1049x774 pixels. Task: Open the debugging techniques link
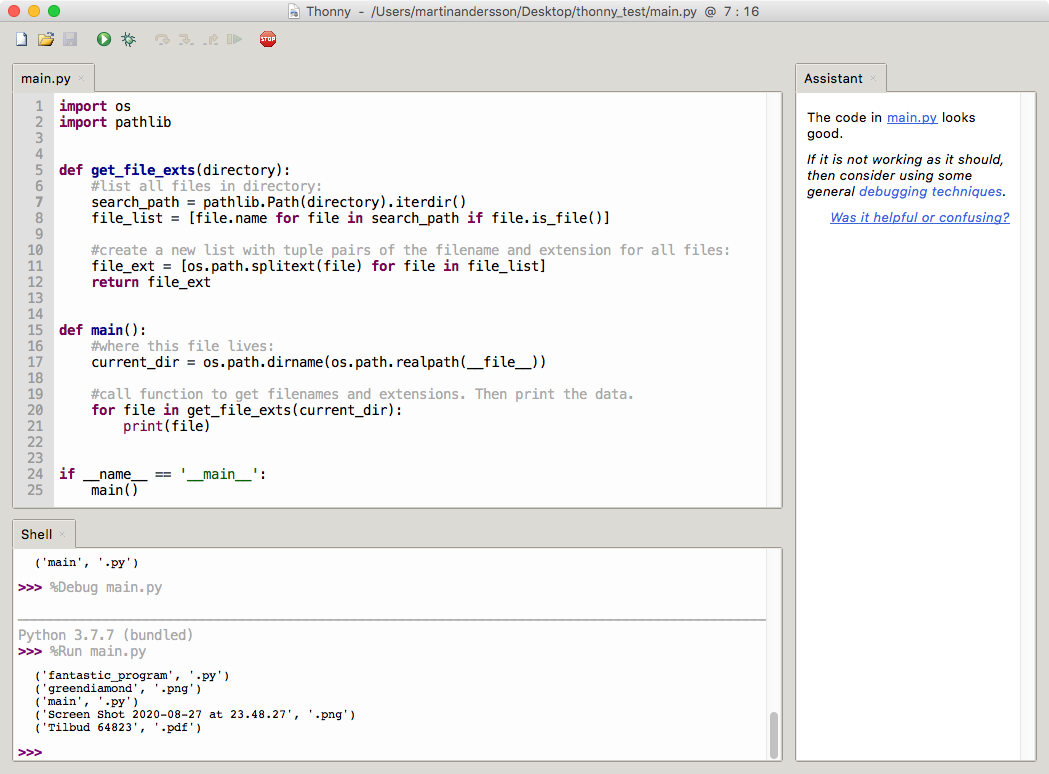pos(931,192)
